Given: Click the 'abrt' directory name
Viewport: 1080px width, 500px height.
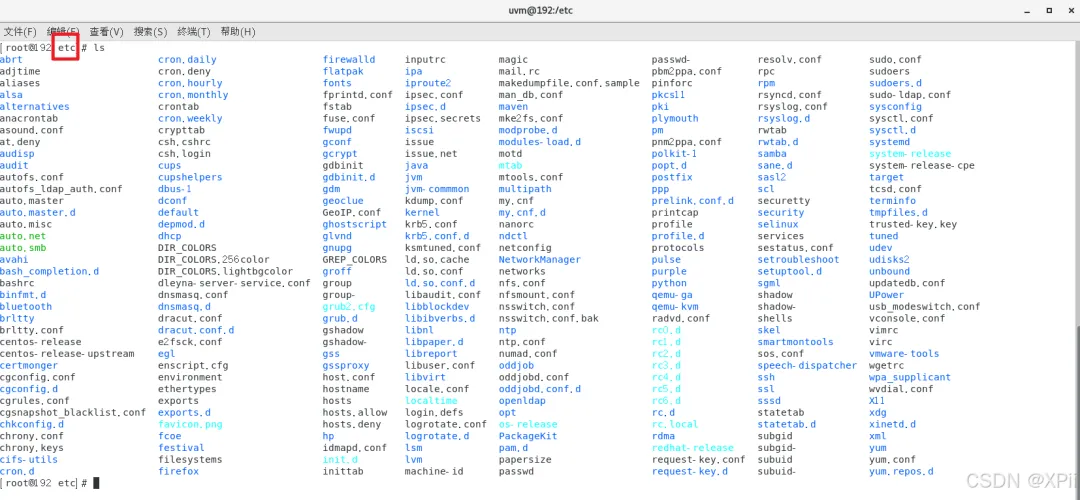Looking at the screenshot, I should (x=11, y=59).
